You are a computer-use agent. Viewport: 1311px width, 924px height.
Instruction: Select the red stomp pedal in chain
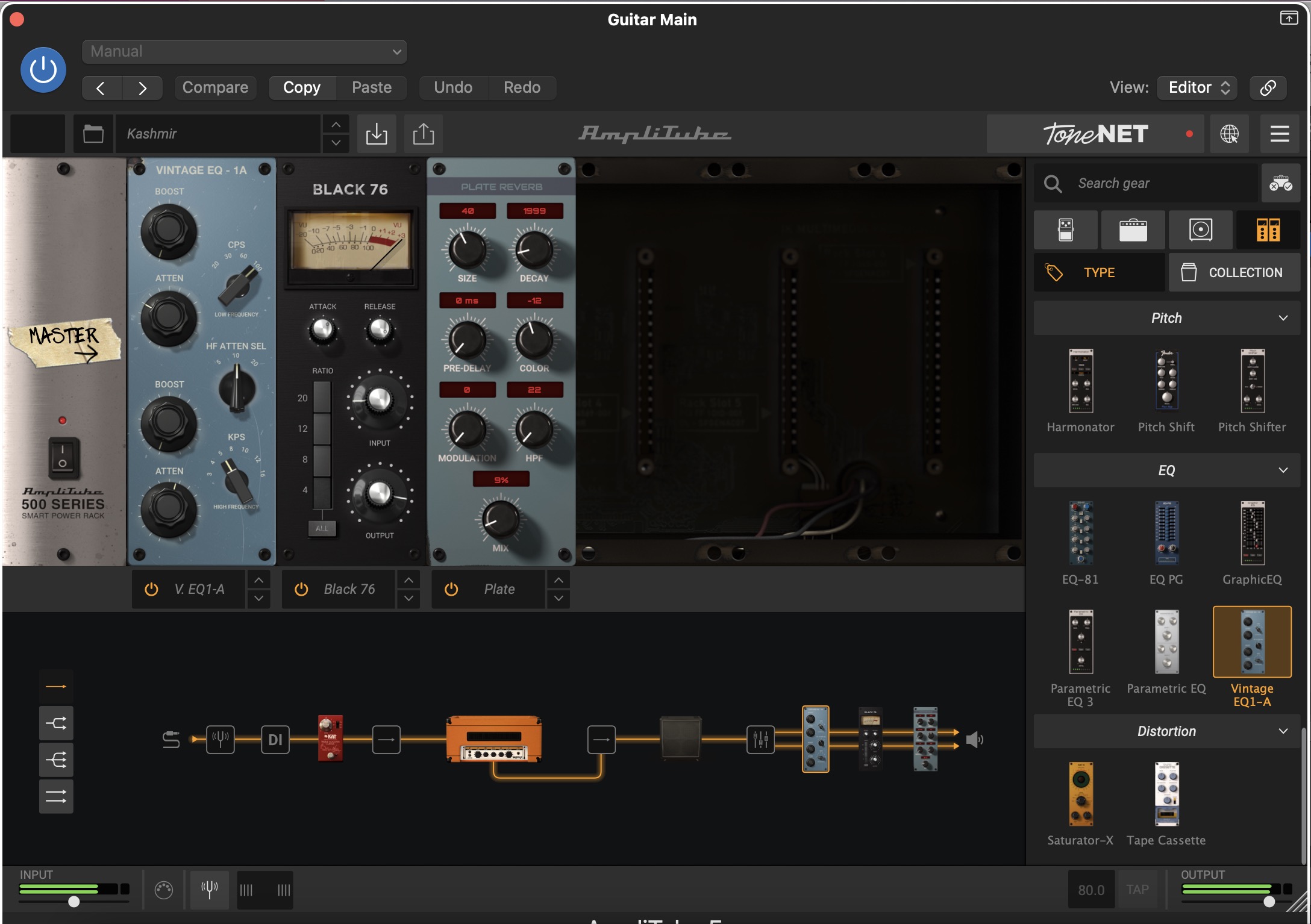pos(330,738)
